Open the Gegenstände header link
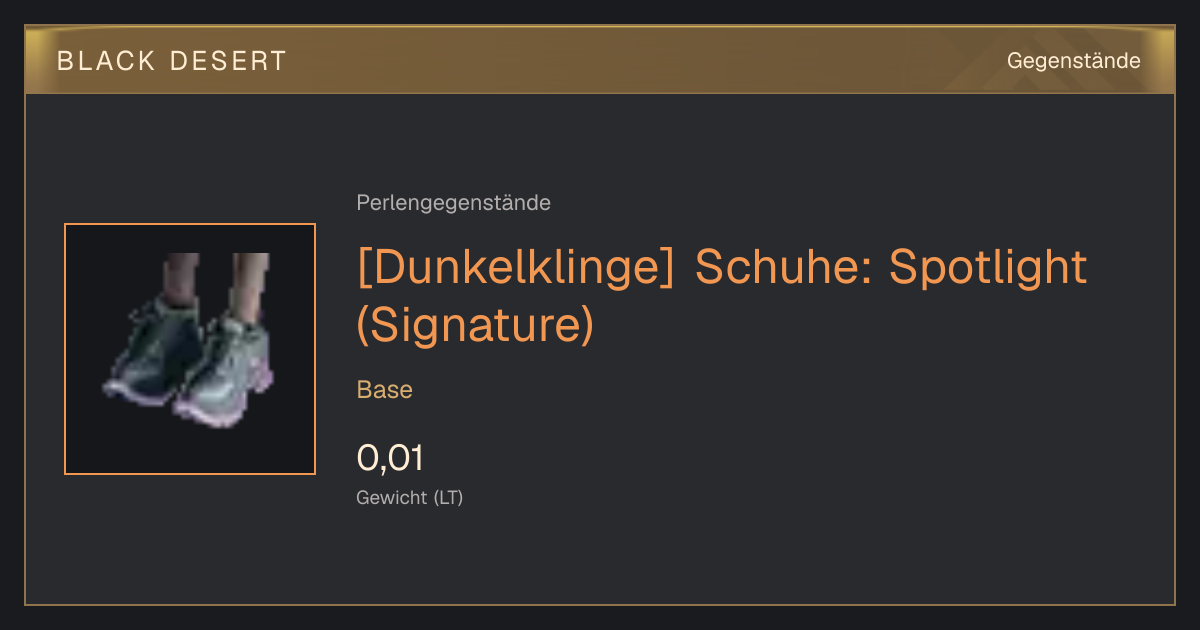The width and height of the screenshot is (1200, 630). (x=1074, y=61)
